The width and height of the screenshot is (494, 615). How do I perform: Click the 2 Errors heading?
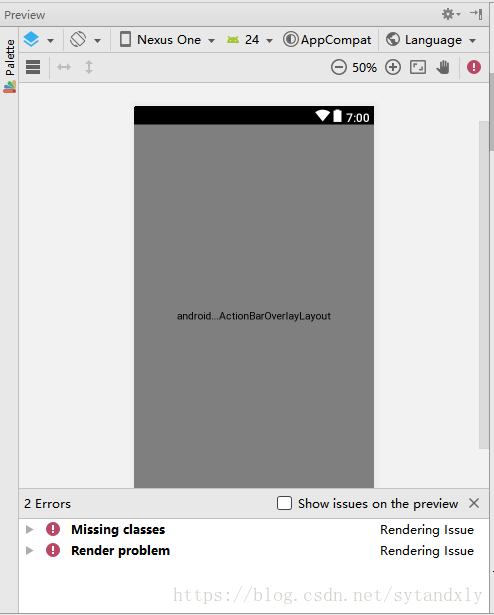pos(47,504)
